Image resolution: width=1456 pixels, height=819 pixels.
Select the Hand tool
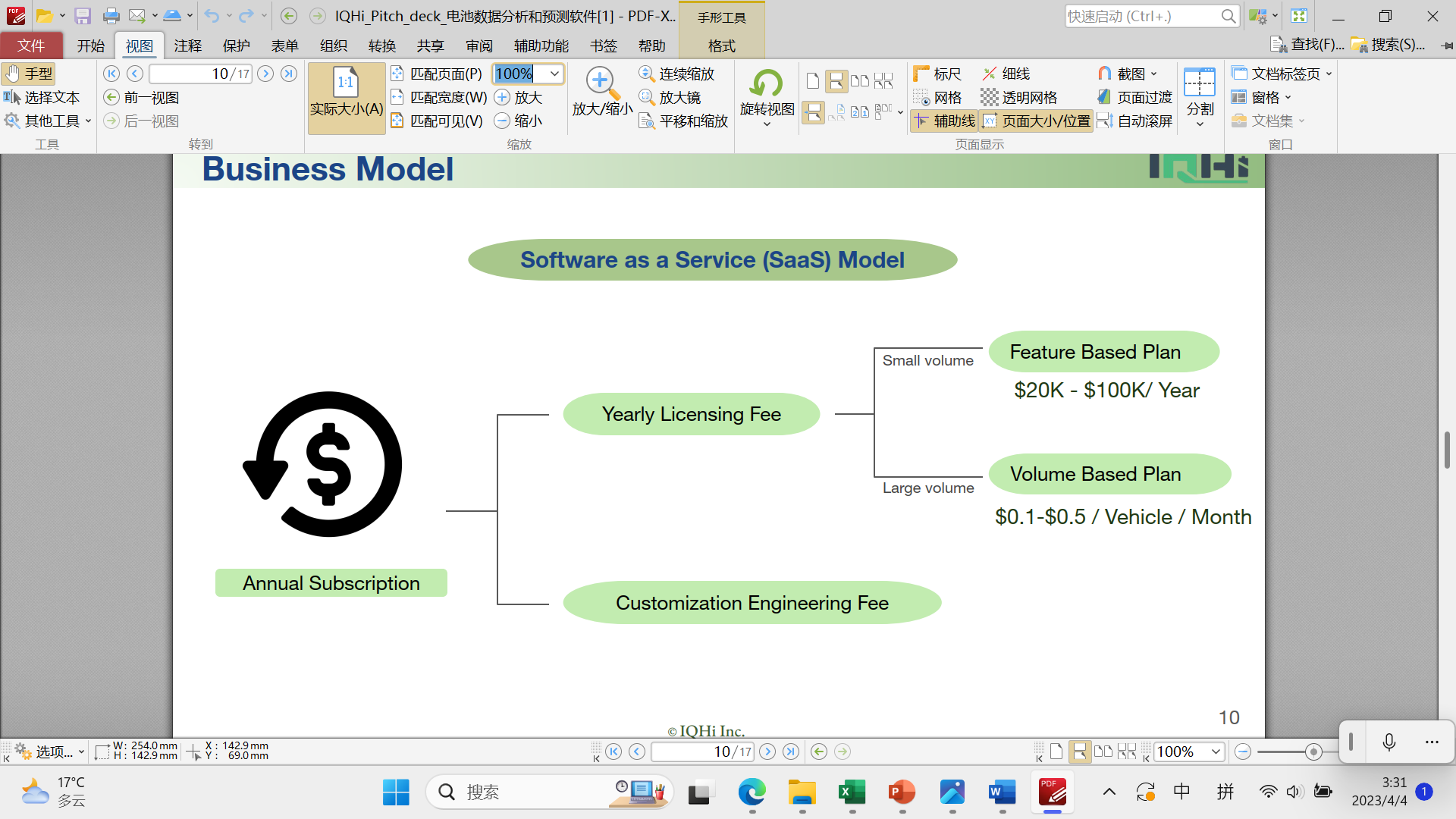pos(30,74)
